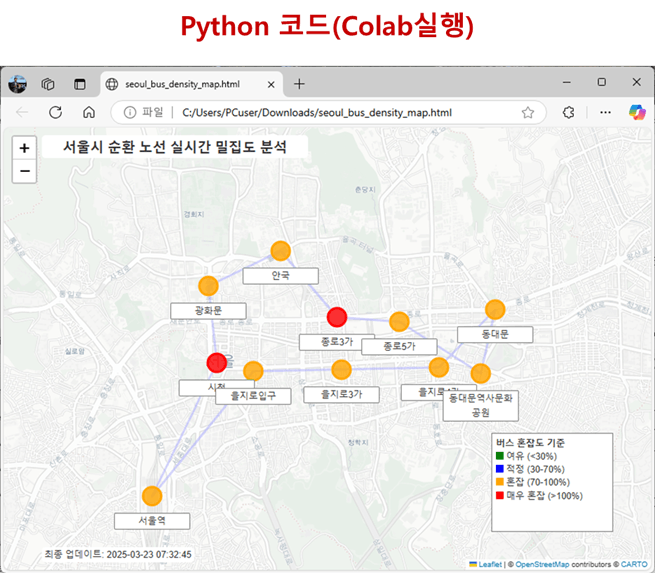Screen dimensions: 655x573
Task: Zoom in the map with plus button
Action: 24,148
